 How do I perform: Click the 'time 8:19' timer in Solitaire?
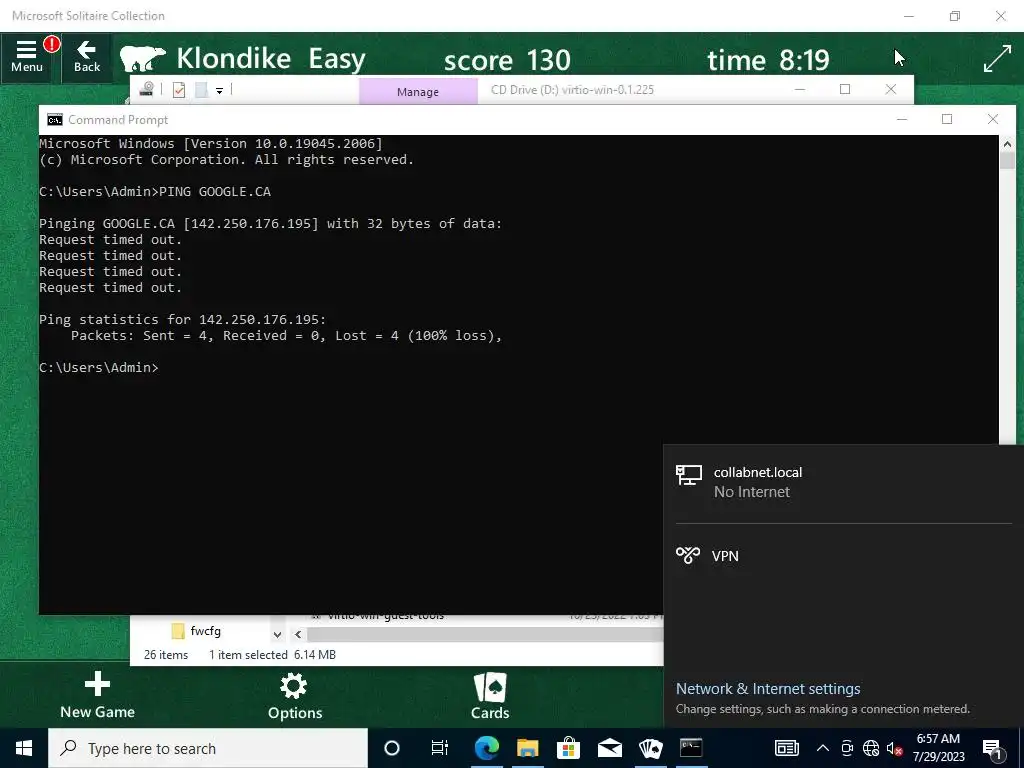[768, 60]
